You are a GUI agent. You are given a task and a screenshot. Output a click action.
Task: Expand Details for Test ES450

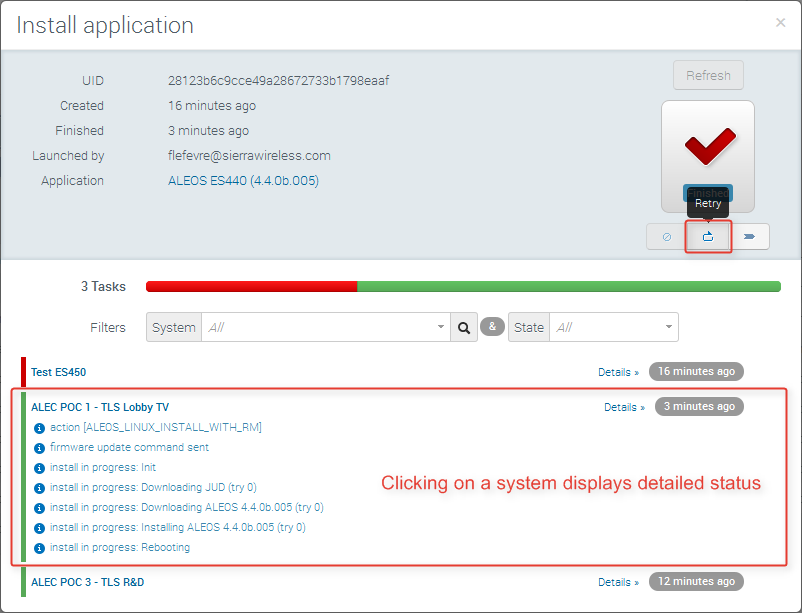(x=618, y=372)
